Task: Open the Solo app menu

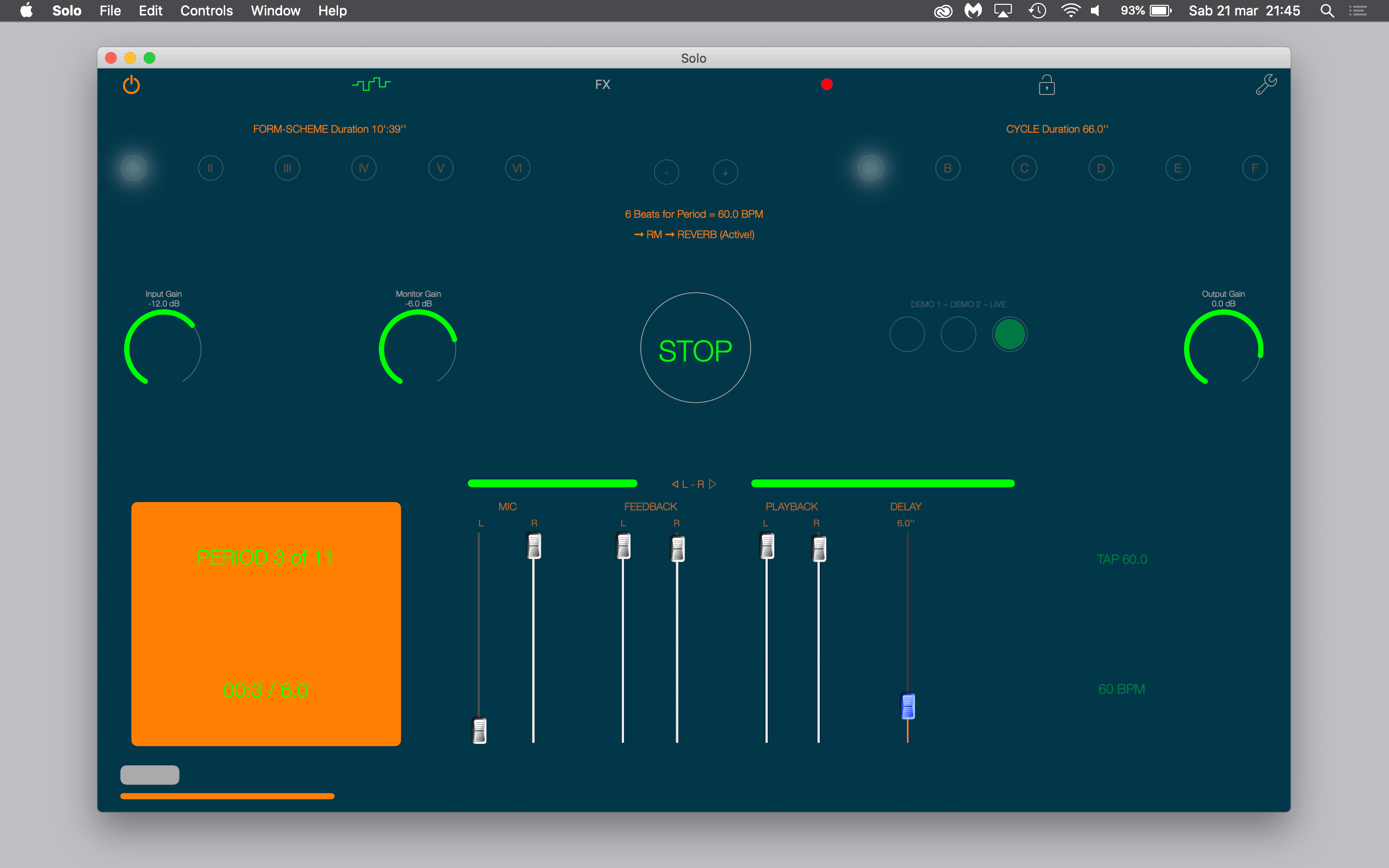Action: click(x=67, y=10)
